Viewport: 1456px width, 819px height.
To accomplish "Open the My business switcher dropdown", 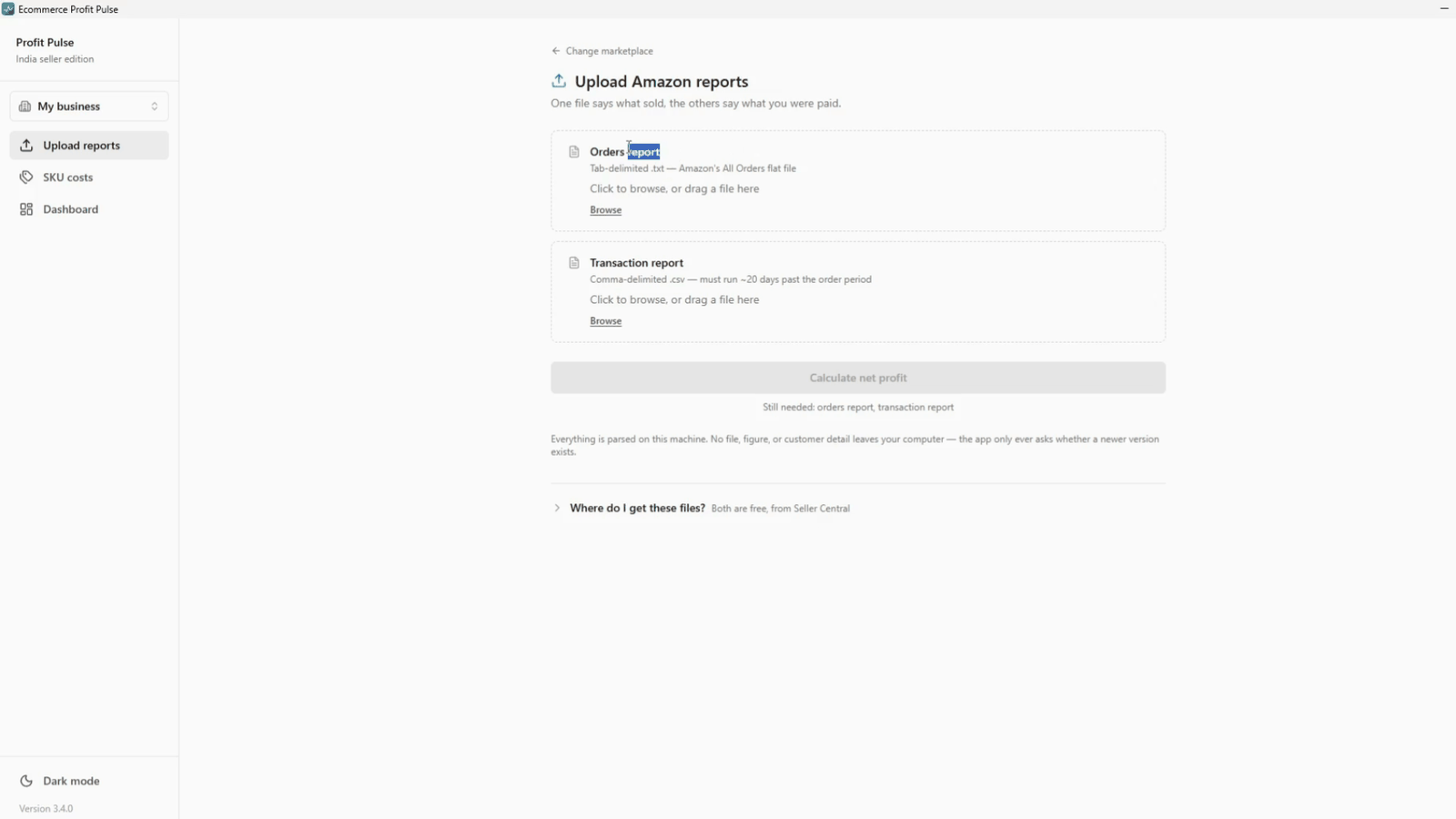I will [x=89, y=106].
